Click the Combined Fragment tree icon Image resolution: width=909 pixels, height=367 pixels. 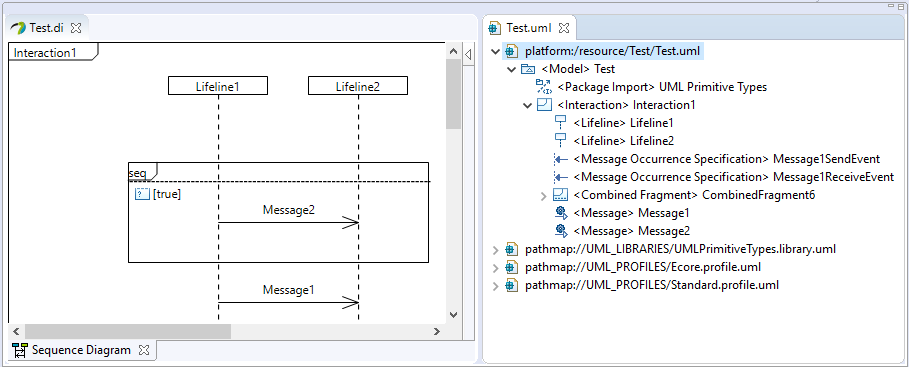[560, 195]
